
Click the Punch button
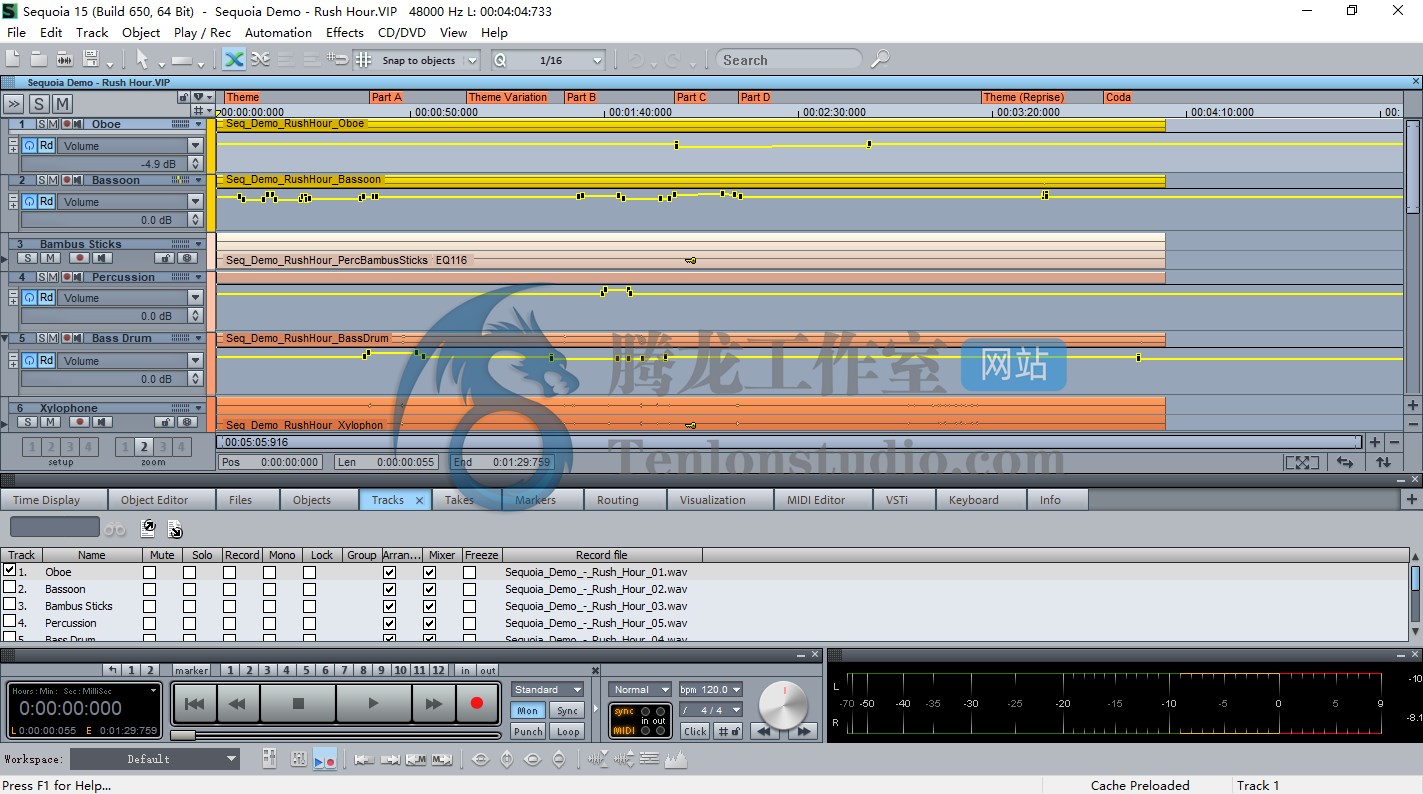pyautogui.click(x=527, y=731)
